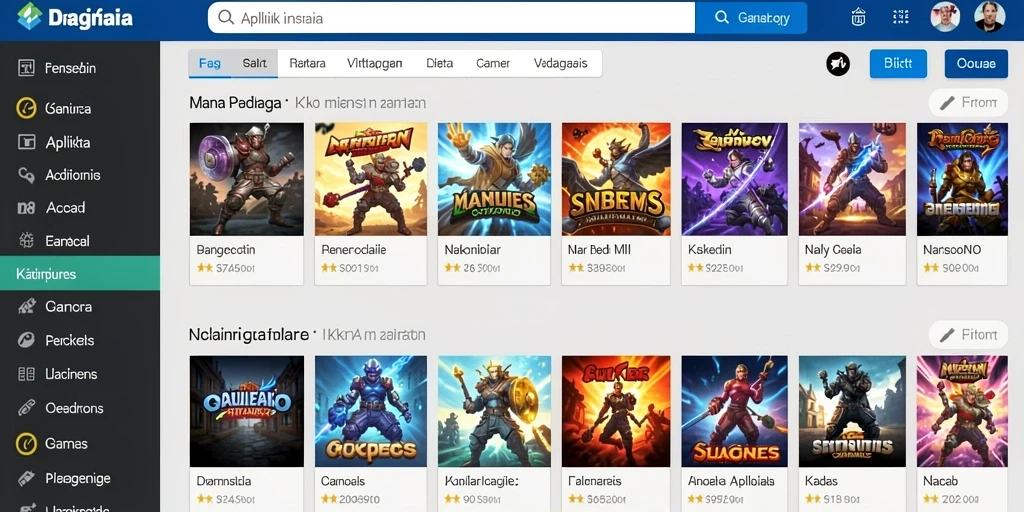Focus the Aplliik insiaia search field
This screenshot has height=512, width=1024.
coord(451,18)
